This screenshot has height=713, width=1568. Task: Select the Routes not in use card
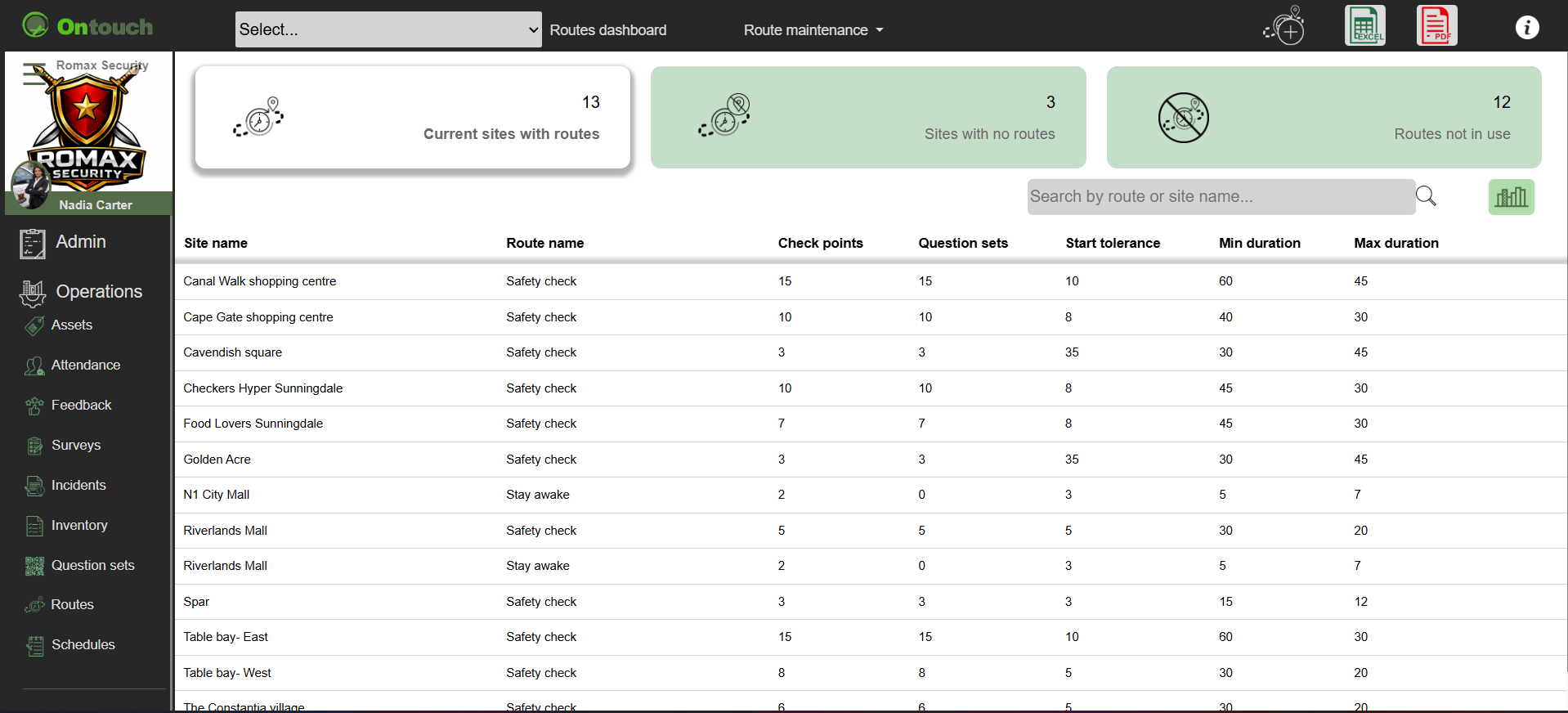pos(1323,118)
